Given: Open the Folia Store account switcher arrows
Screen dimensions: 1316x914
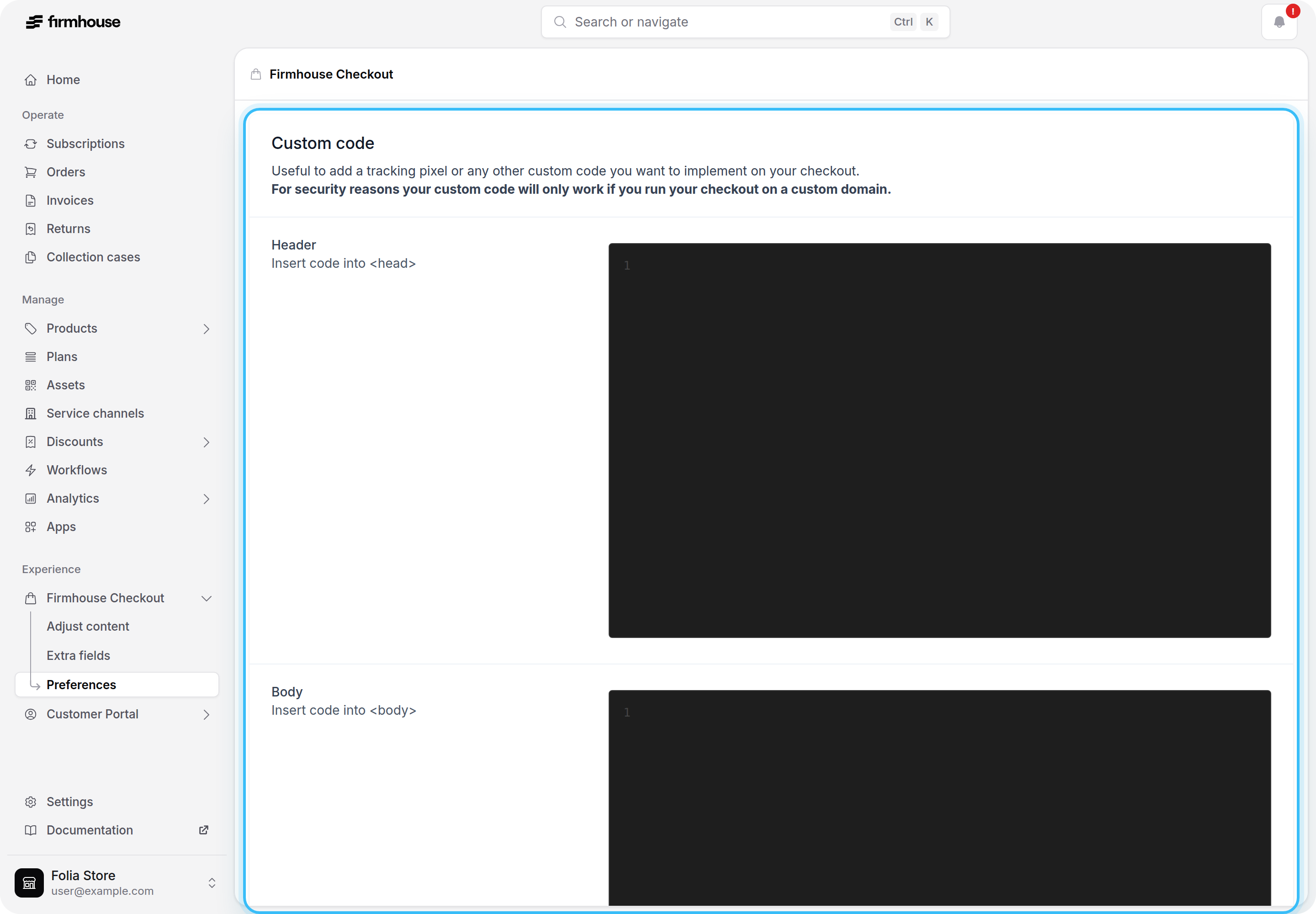Looking at the screenshot, I should click(212, 882).
